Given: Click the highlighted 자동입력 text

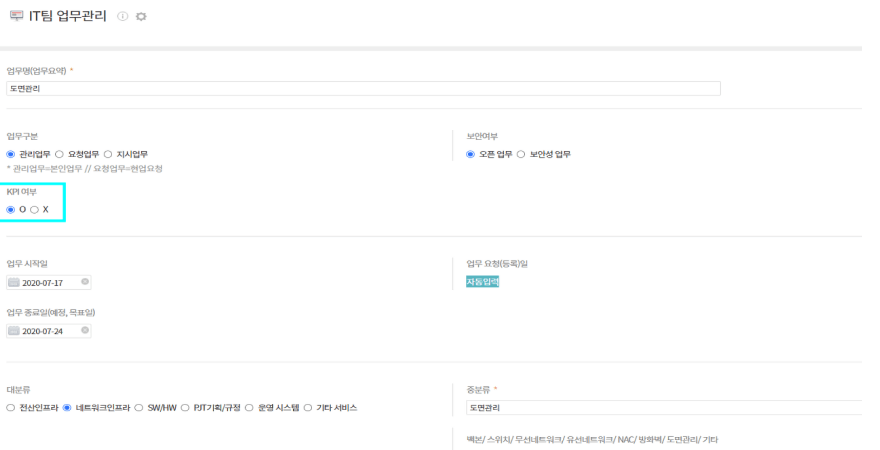Looking at the screenshot, I should (482, 282).
